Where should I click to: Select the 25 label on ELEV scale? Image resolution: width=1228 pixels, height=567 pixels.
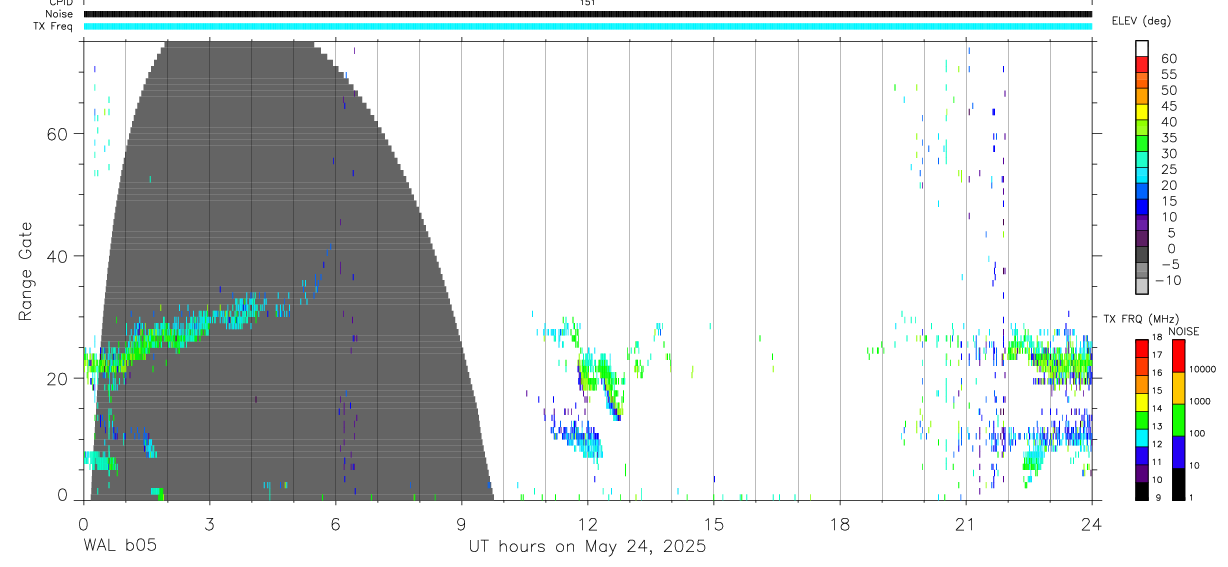1168,170
